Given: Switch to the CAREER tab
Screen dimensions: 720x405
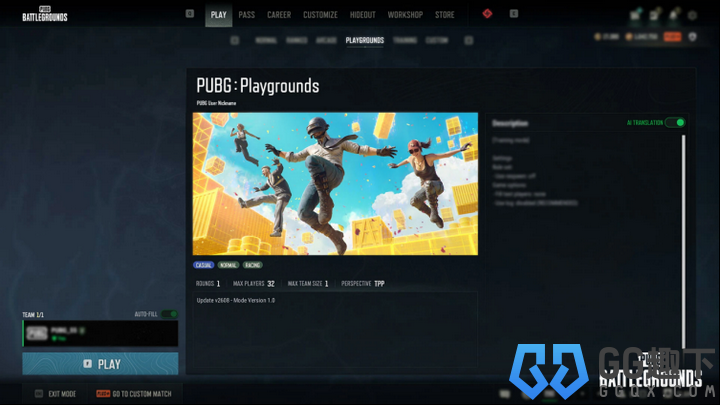Looking at the screenshot, I should 279,15.
